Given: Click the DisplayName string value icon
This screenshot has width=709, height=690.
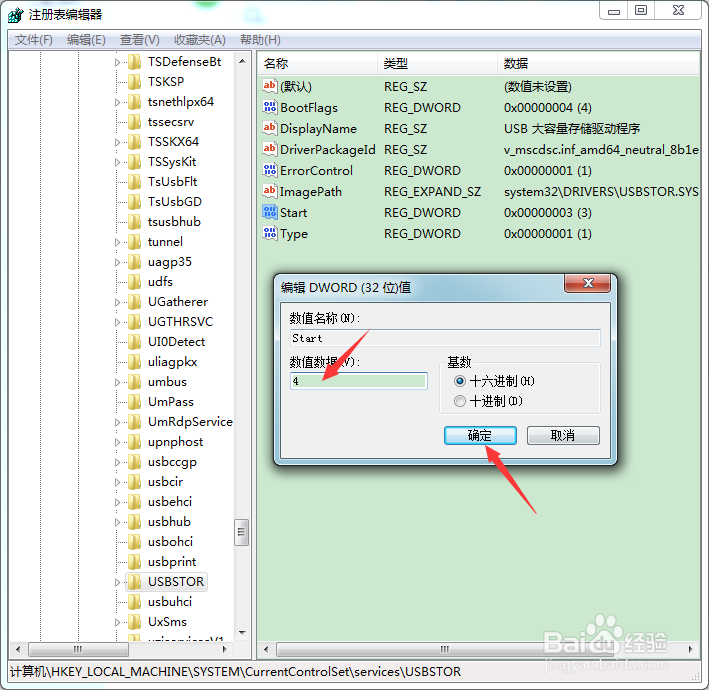Looking at the screenshot, I should point(269,128).
